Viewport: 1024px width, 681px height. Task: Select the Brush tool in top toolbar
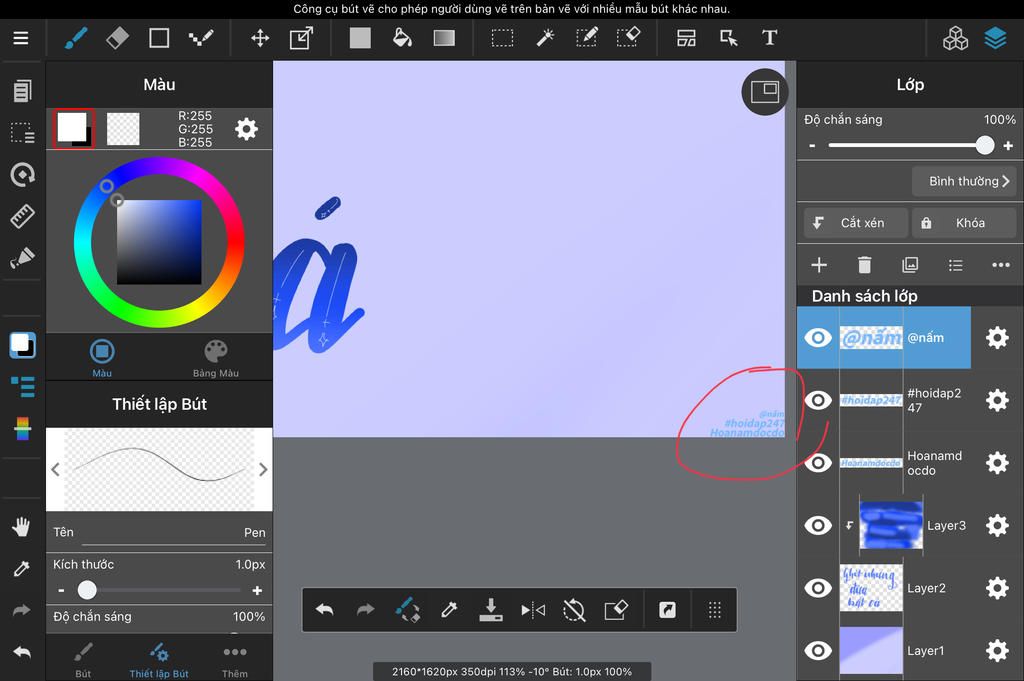(76, 38)
